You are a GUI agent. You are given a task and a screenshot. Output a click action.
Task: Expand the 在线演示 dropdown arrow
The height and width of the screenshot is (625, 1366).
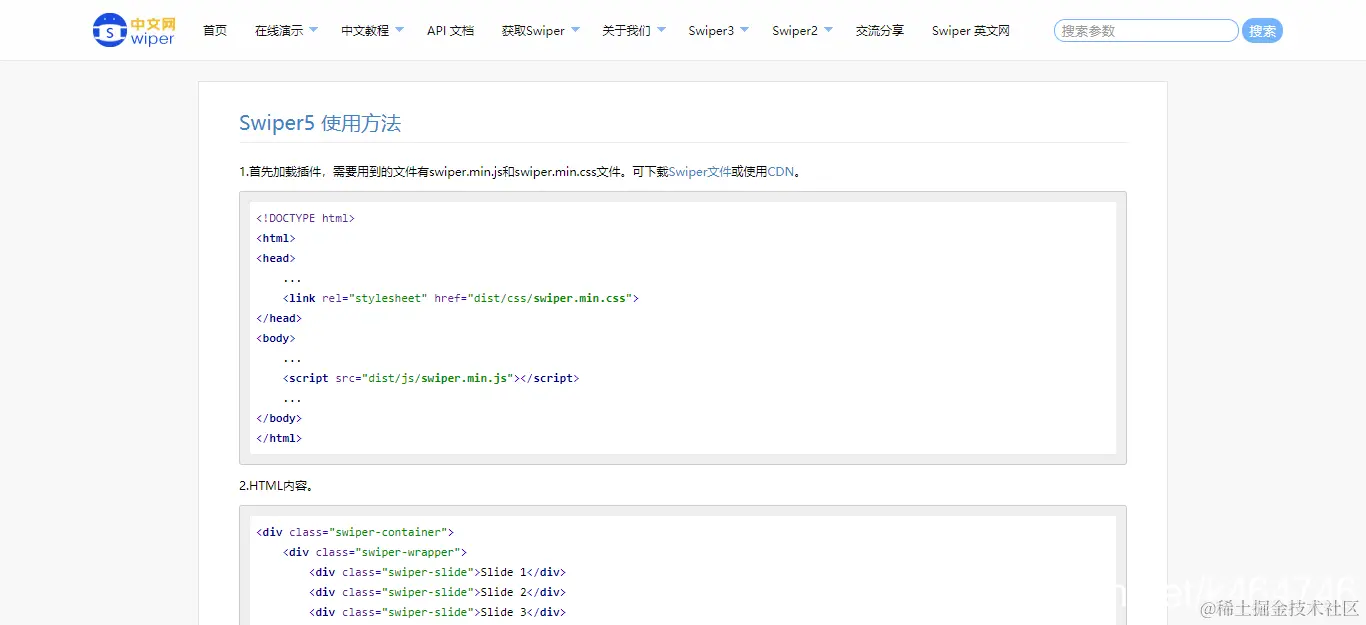pyautogui.click(x=313, y=30)
